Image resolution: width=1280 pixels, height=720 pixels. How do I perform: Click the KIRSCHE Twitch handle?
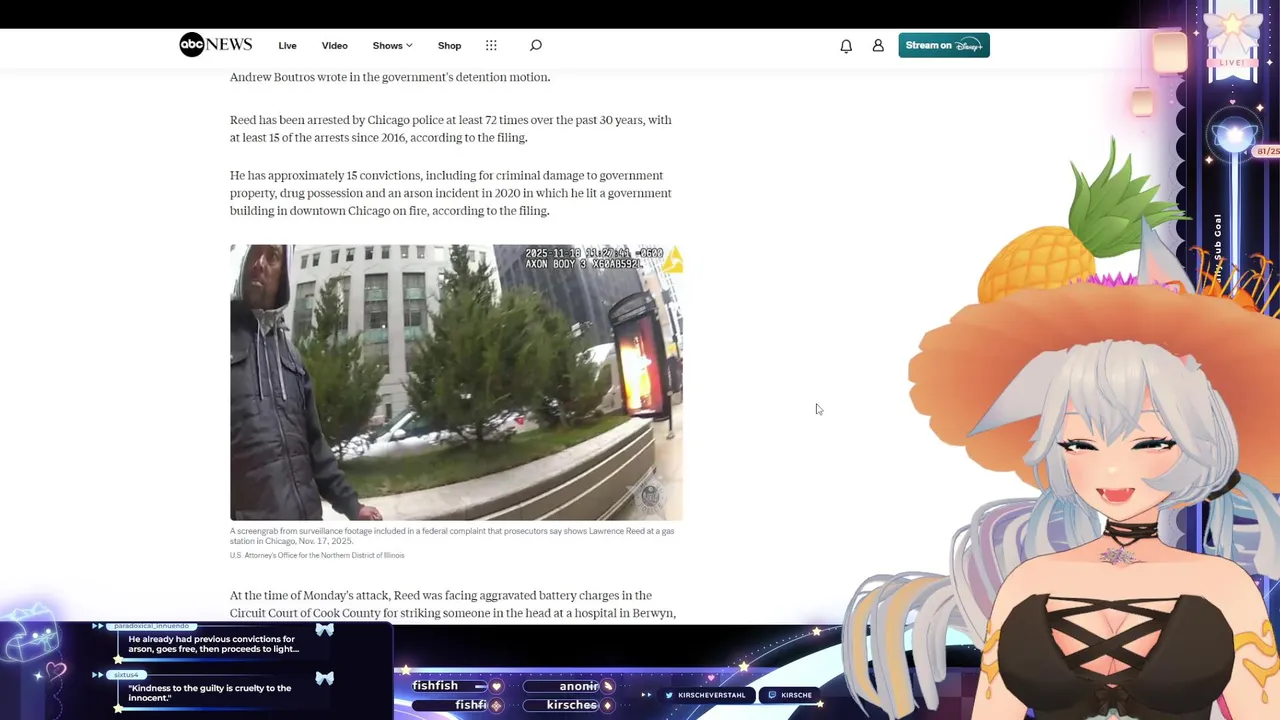[x=790, y=695]
